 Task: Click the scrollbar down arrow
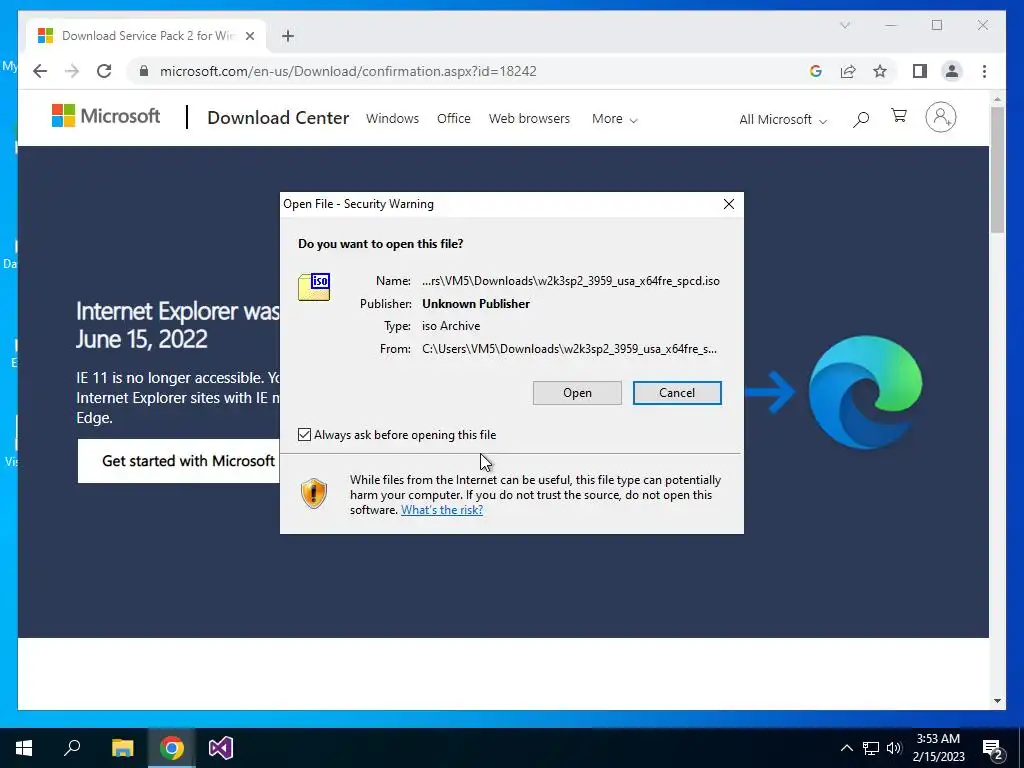[997, 701]
